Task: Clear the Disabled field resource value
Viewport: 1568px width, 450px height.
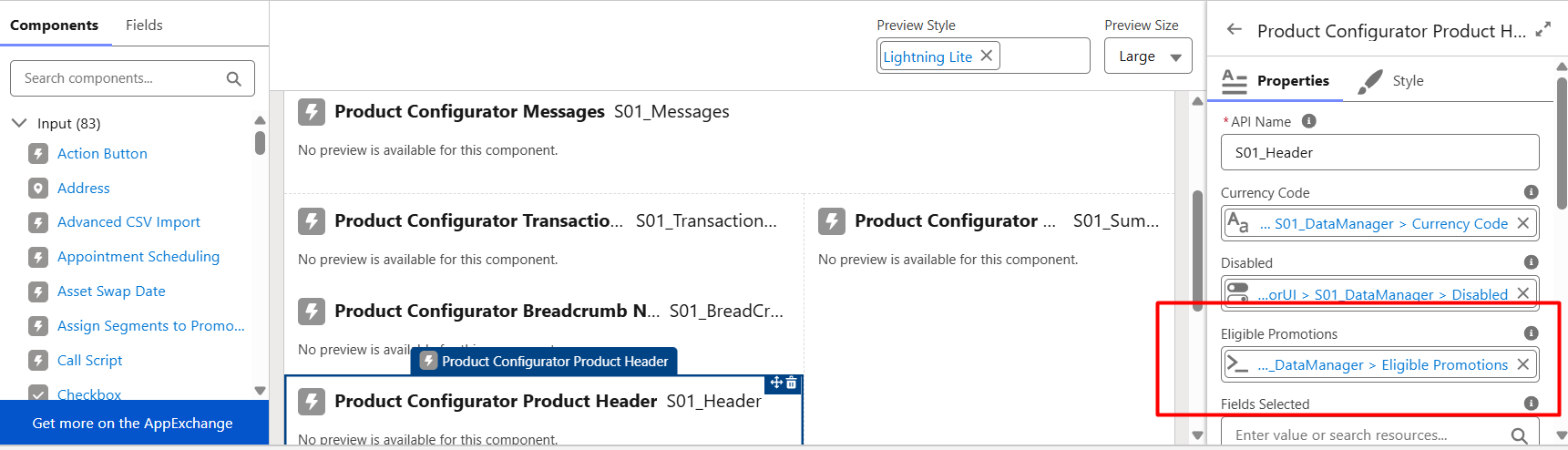Action: (x=1522, y=293)
